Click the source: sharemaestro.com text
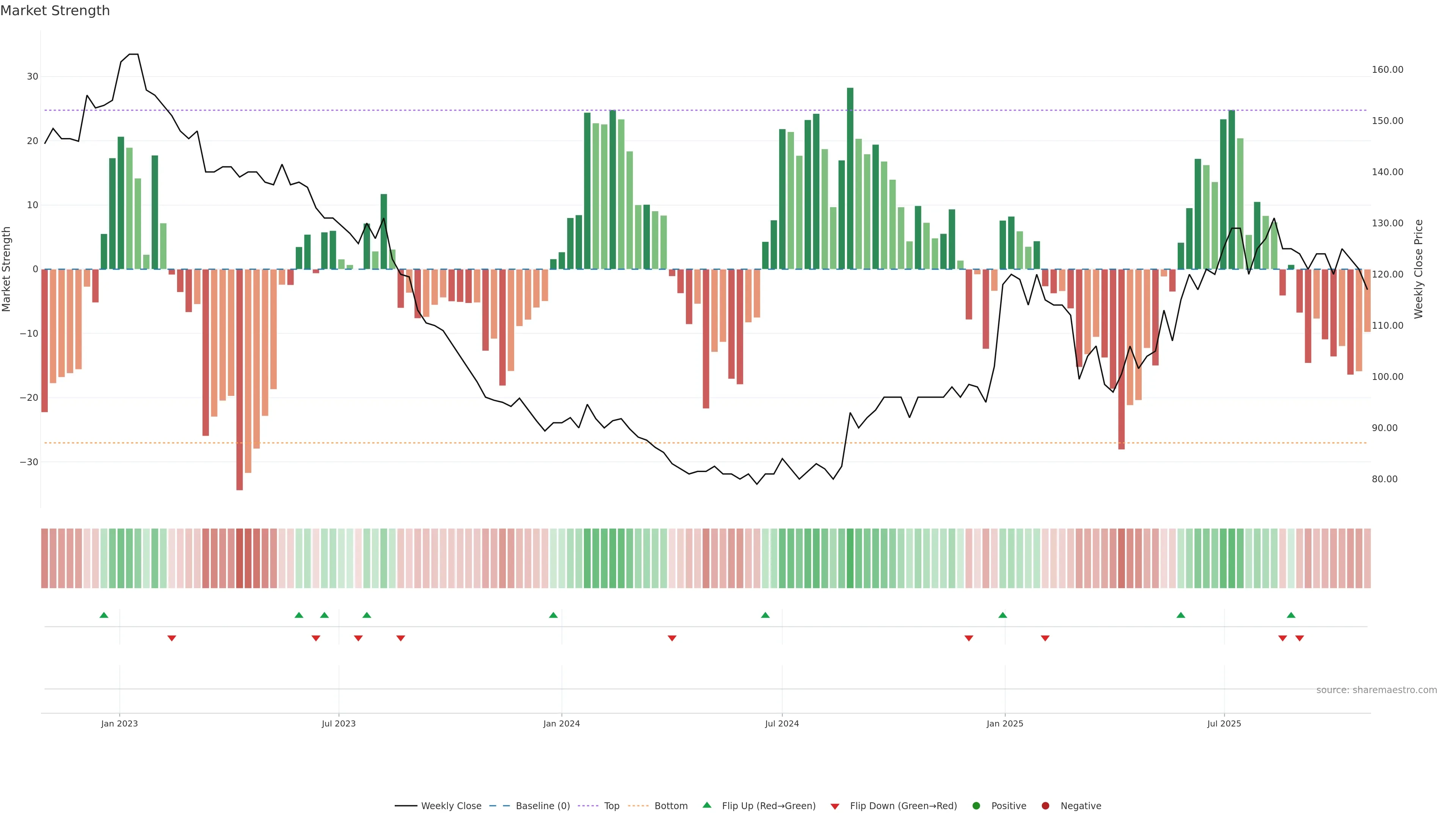 pos(1376,690)
